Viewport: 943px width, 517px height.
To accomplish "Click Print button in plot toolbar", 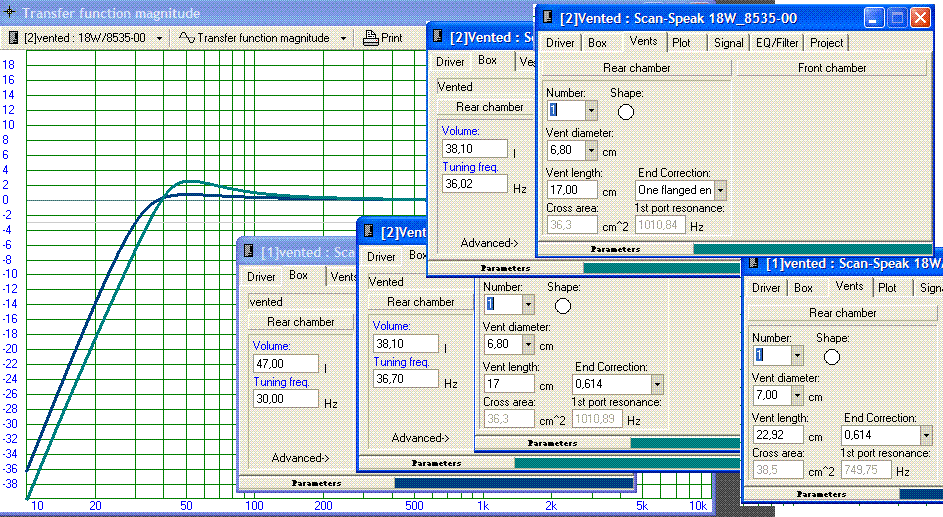I will [x=383, y=38].
